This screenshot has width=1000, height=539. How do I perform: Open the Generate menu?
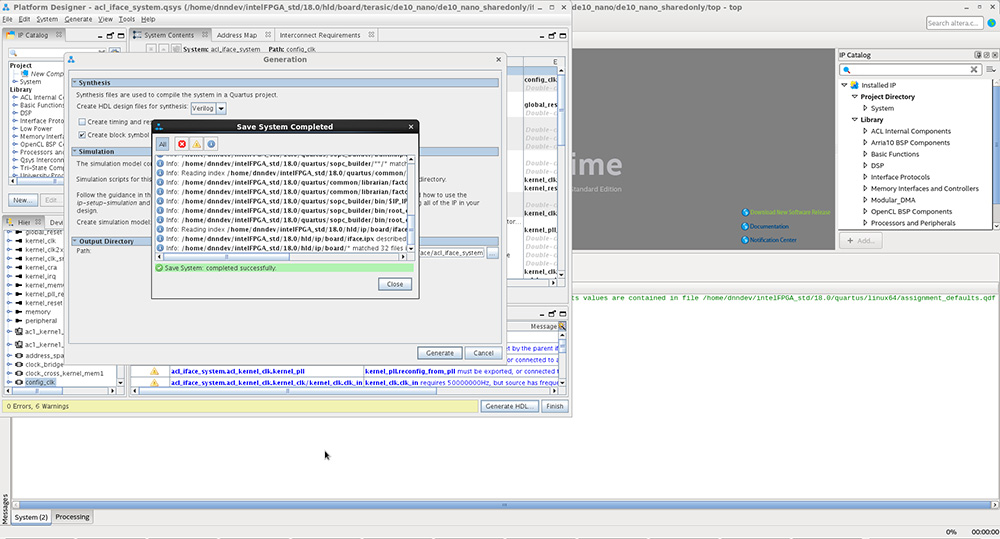coord(78,19)
